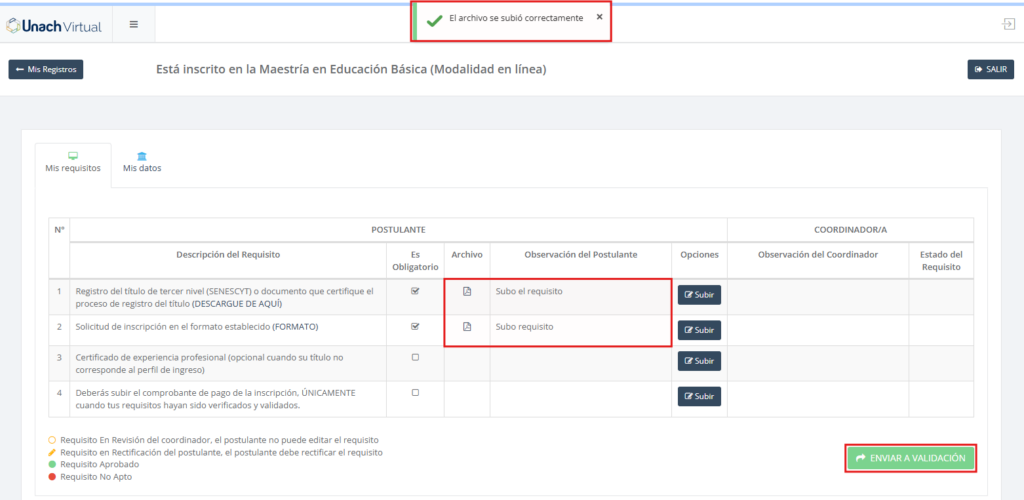Select the Mis requisitos tab
Image resolution: width=1024 pixels, height=500 pixels.
pos(73,162)
